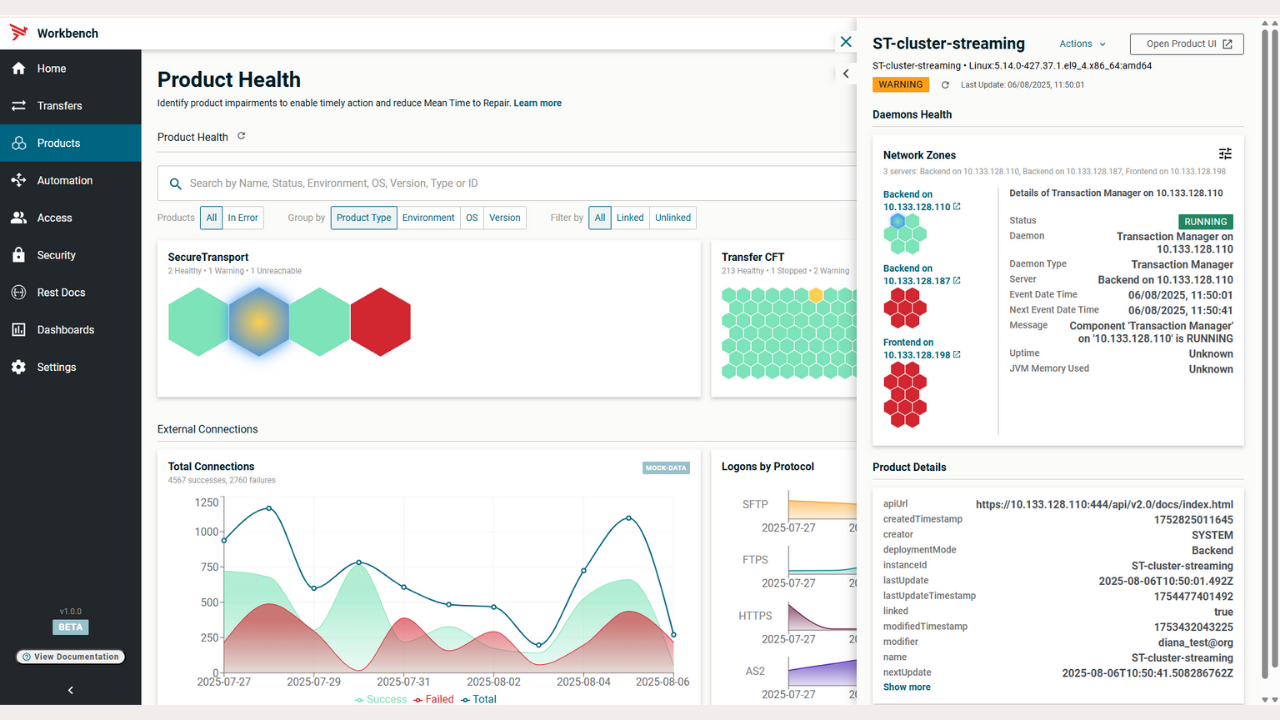Open Frontend on 10.133.128.198 link

921,349
